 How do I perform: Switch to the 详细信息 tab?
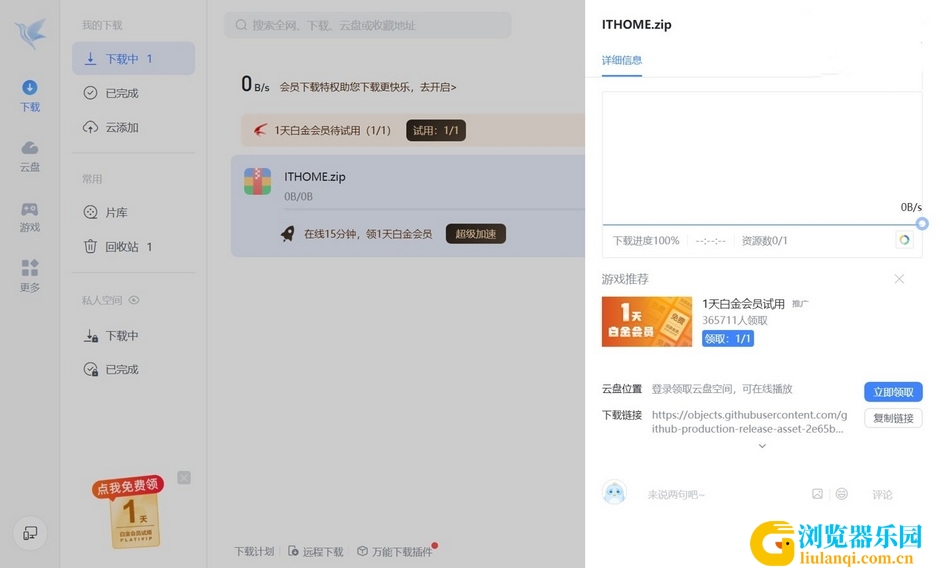(x=621, y=60)
